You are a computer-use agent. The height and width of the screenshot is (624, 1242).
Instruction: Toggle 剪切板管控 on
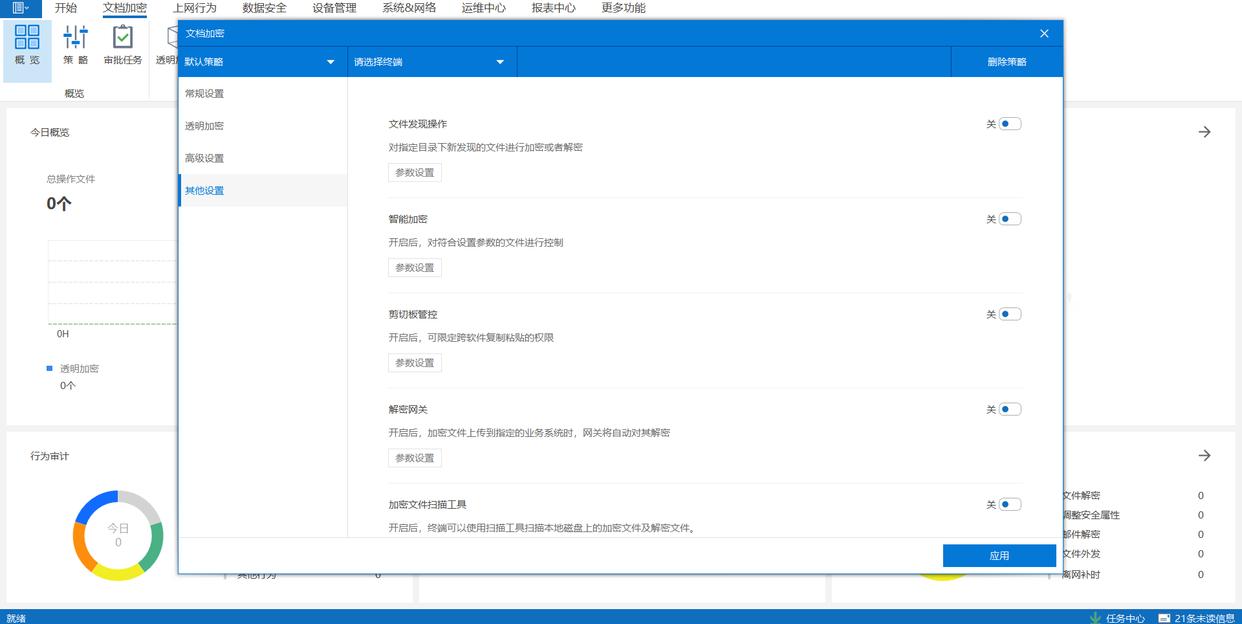(x=1009, y=314)
